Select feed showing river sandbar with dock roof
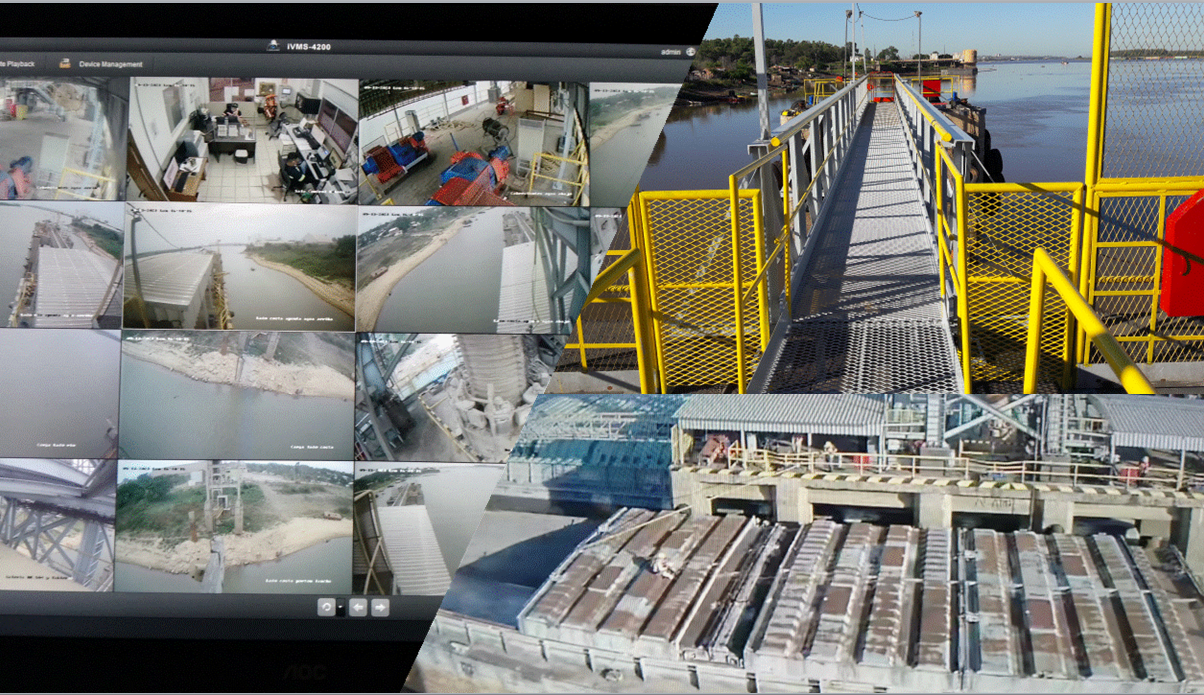The height and width of the screenshot is (695, 1204). click(239, 266)
